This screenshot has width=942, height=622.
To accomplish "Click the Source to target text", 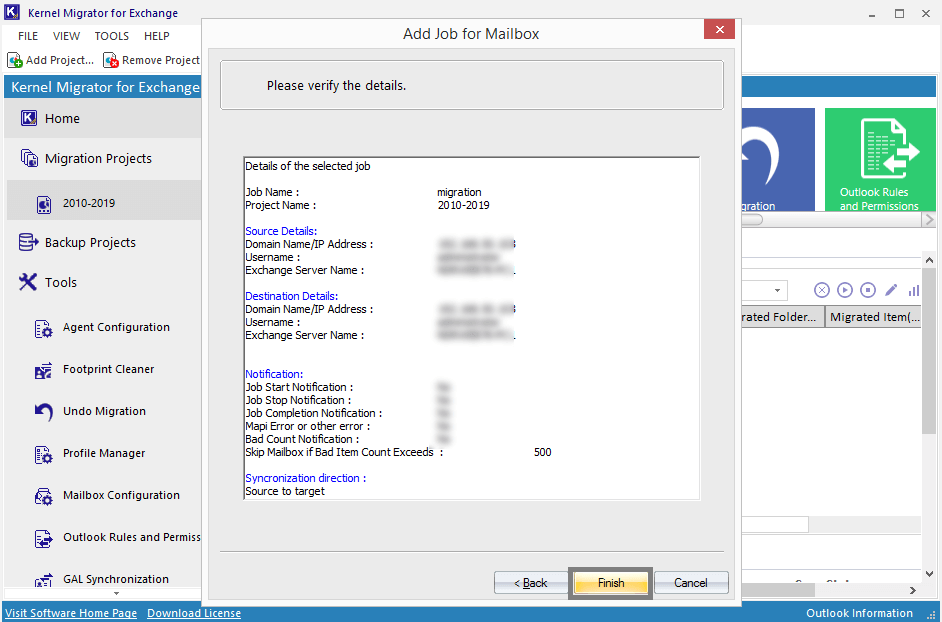I will tap(285, 491).
